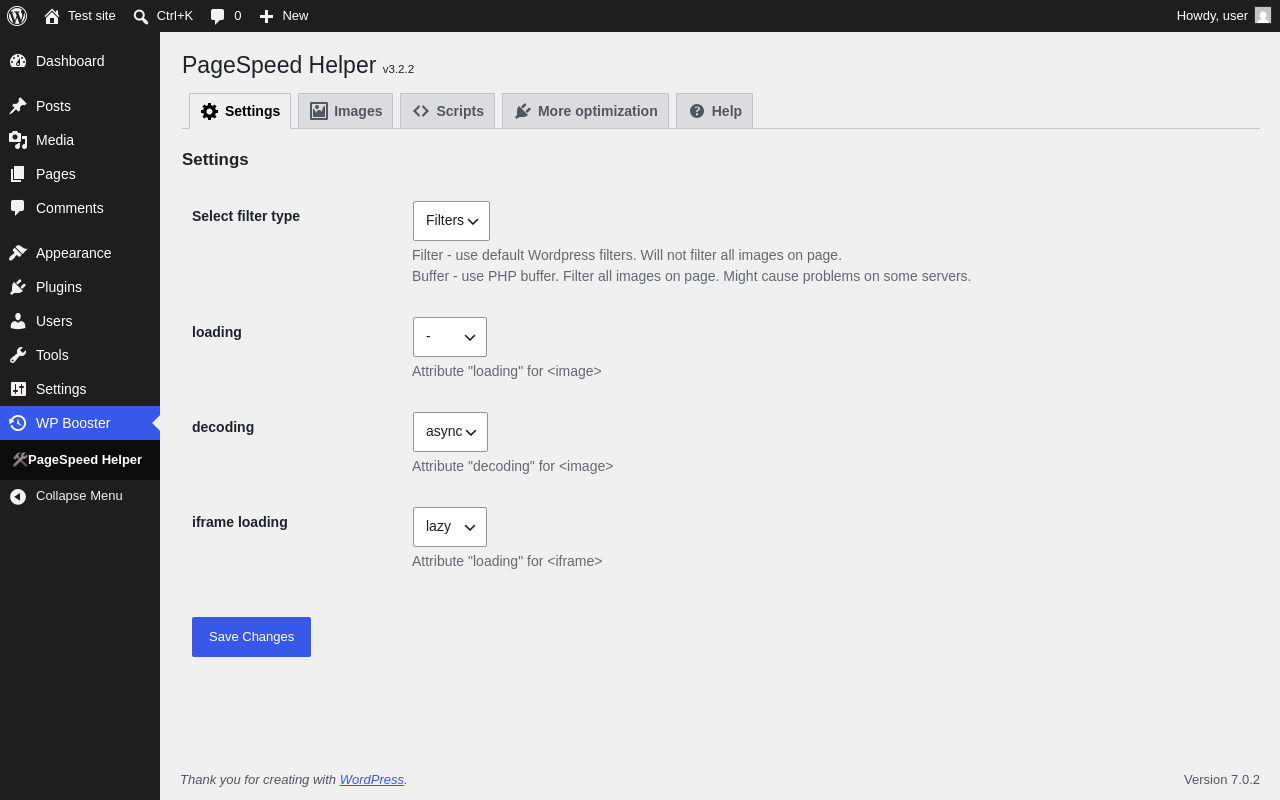
Task: Click the Collapse Menu label
Action: pyautogui.click(x=79, y=496)
